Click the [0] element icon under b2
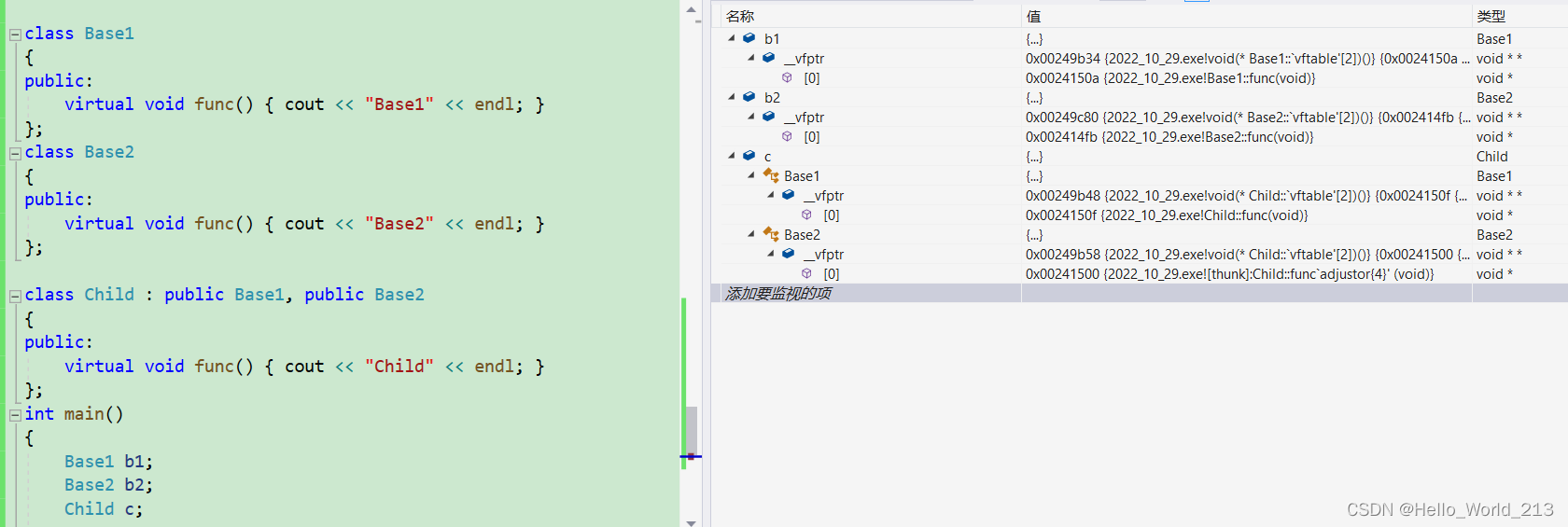Screen dimensions: 1568x527 (788, 136)
